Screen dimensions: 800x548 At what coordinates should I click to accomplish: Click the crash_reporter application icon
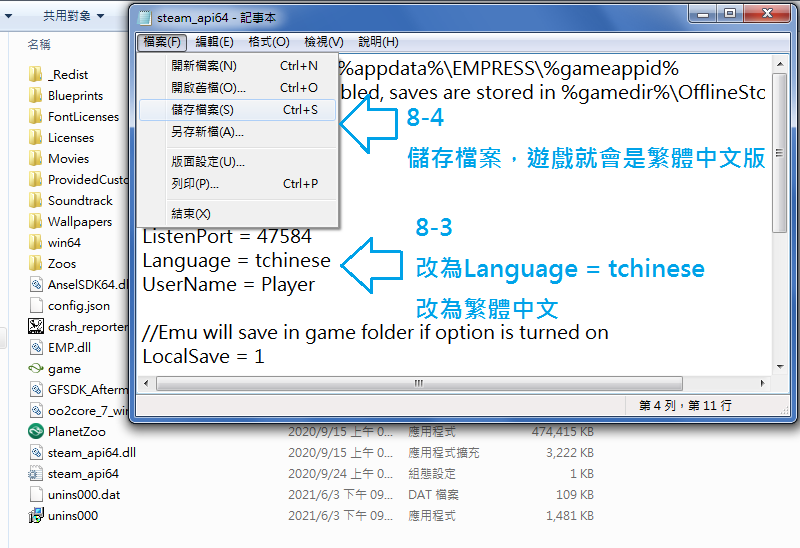[x=36, y=326]
